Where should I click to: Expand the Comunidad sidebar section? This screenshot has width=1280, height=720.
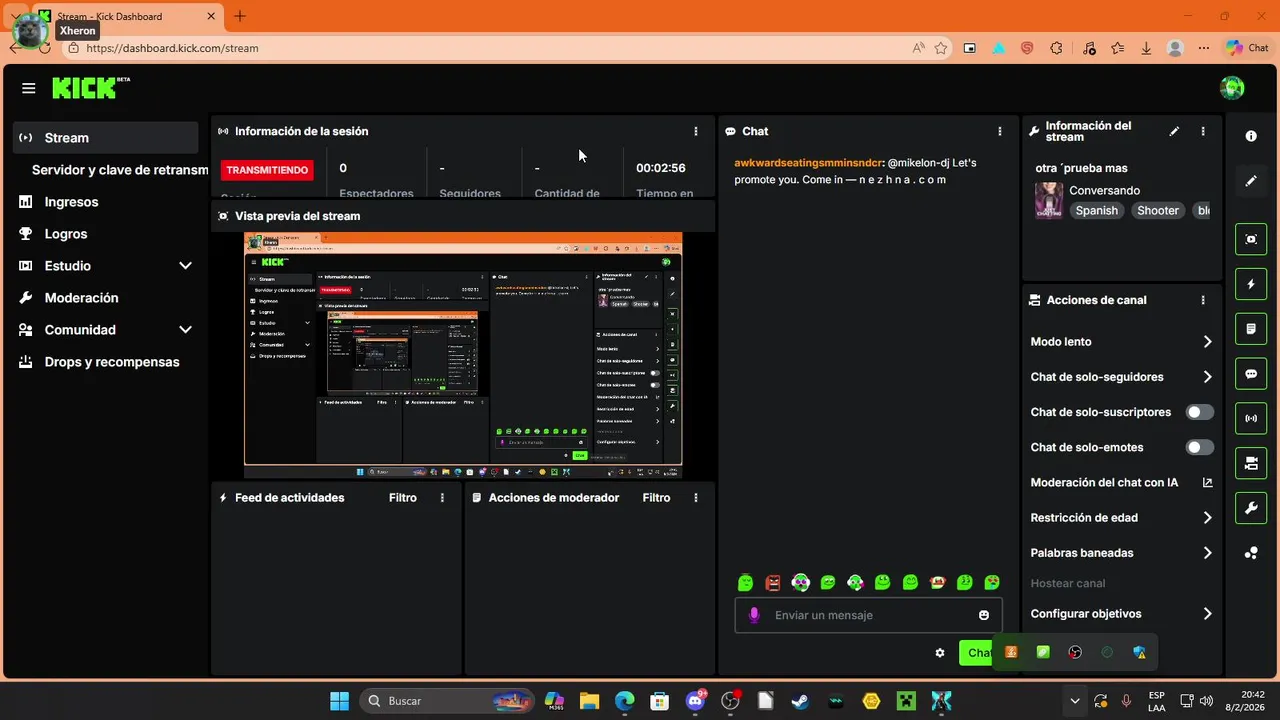(x=185, y=330)
